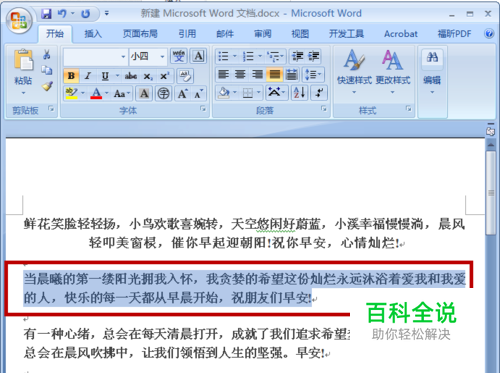
Task: Switch to the 开始 tab
Action: click(x=55, y=34)
